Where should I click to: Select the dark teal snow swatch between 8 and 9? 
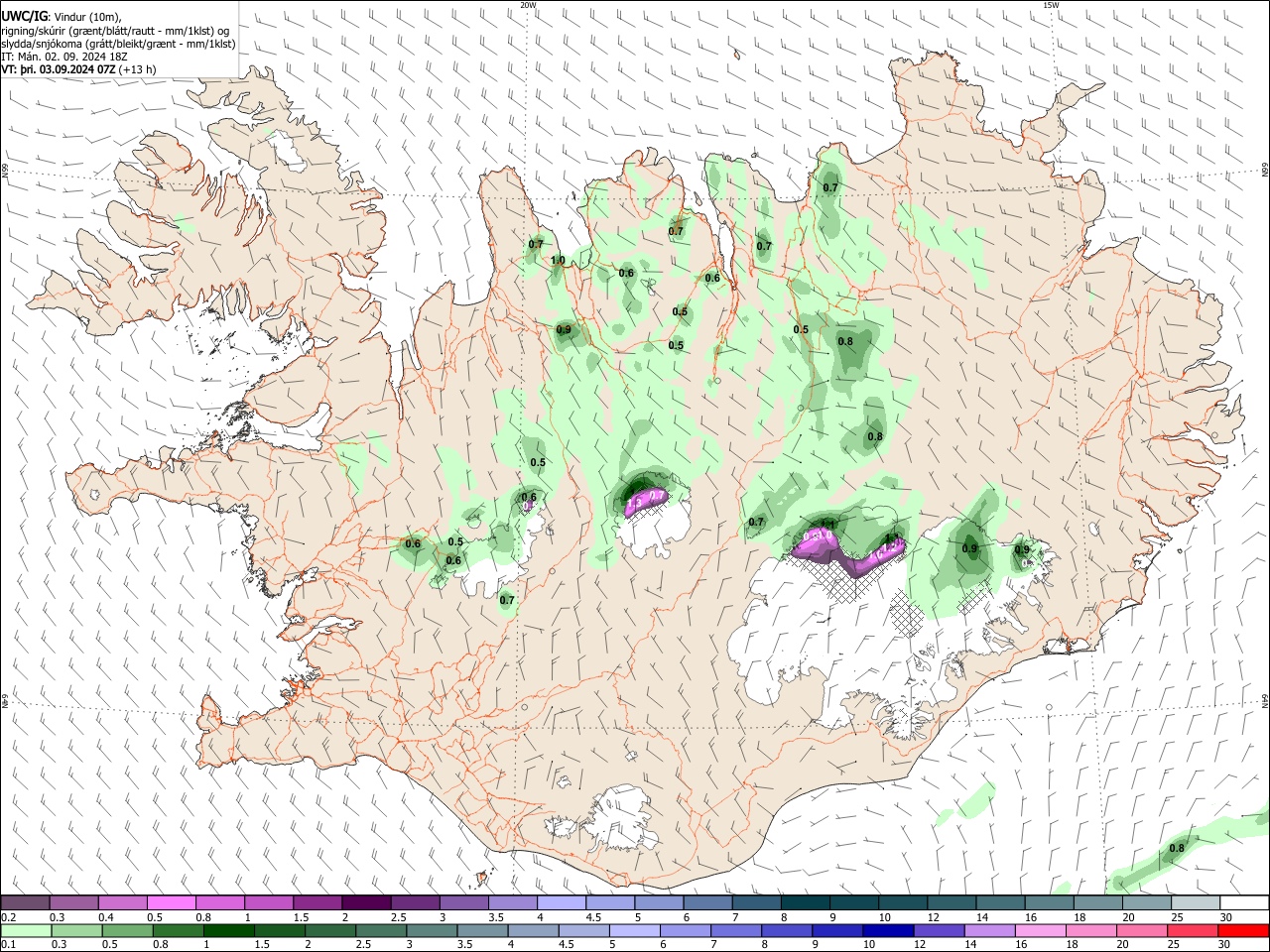pyautogui.click(x=806, y=902)
